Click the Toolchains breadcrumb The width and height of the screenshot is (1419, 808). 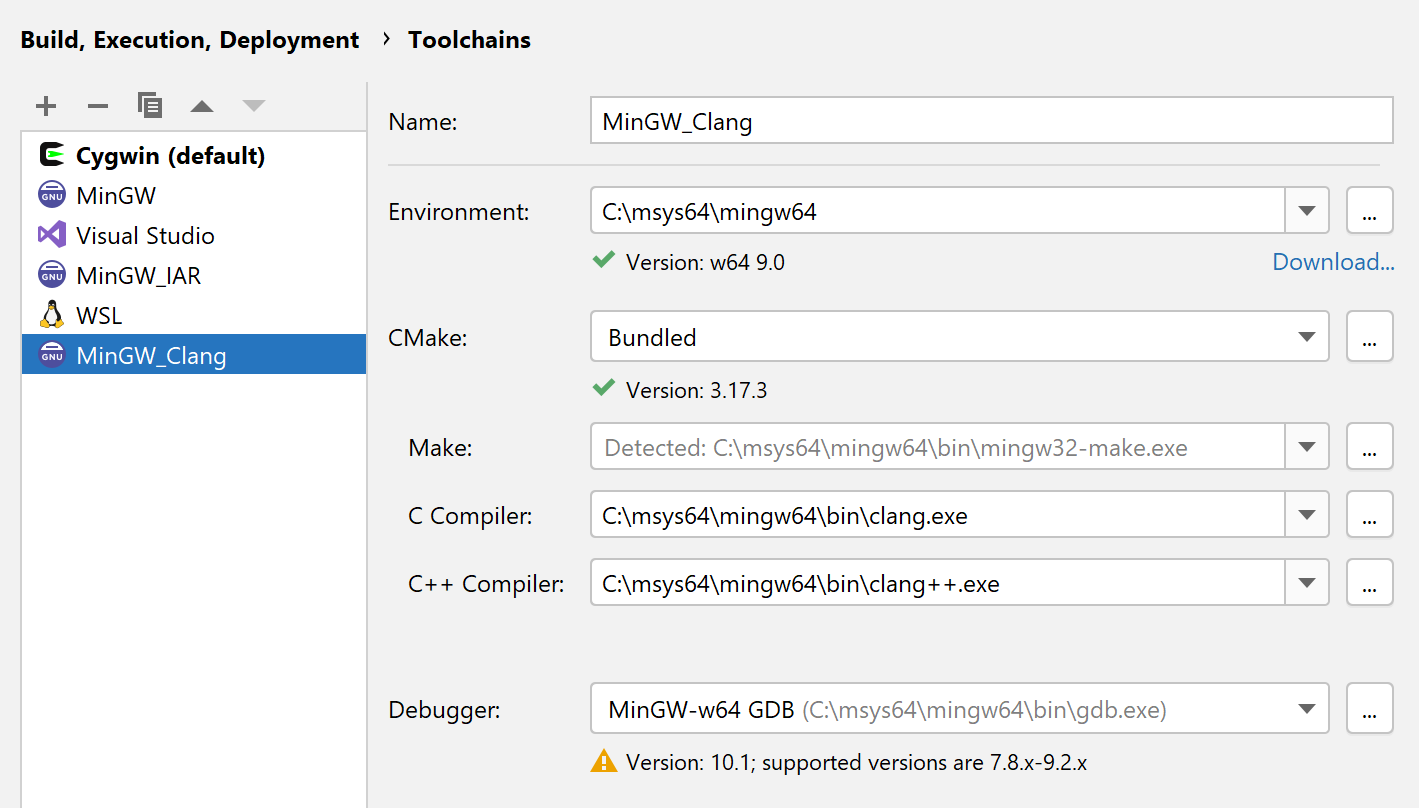click(x=469, y=40)
